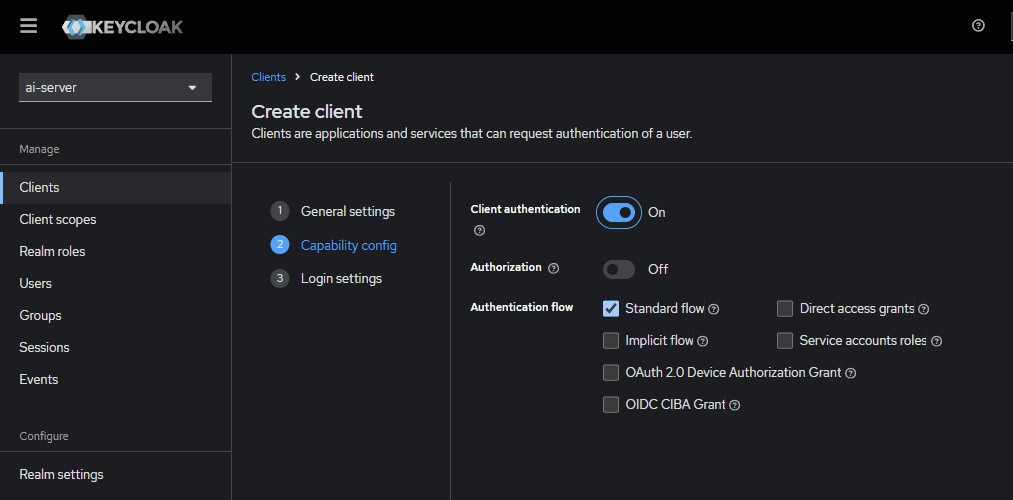Open Sessions section
Screen dimensions: 1013x500
click(116, 348)
